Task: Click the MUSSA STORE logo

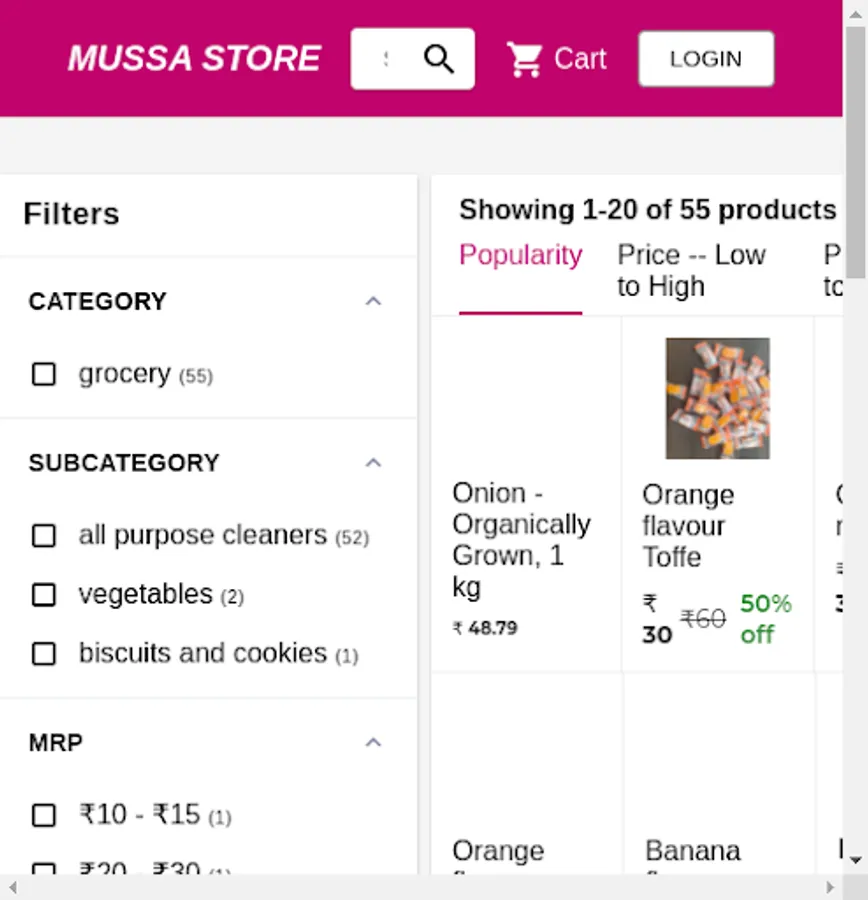Action: tap(194, 59)
